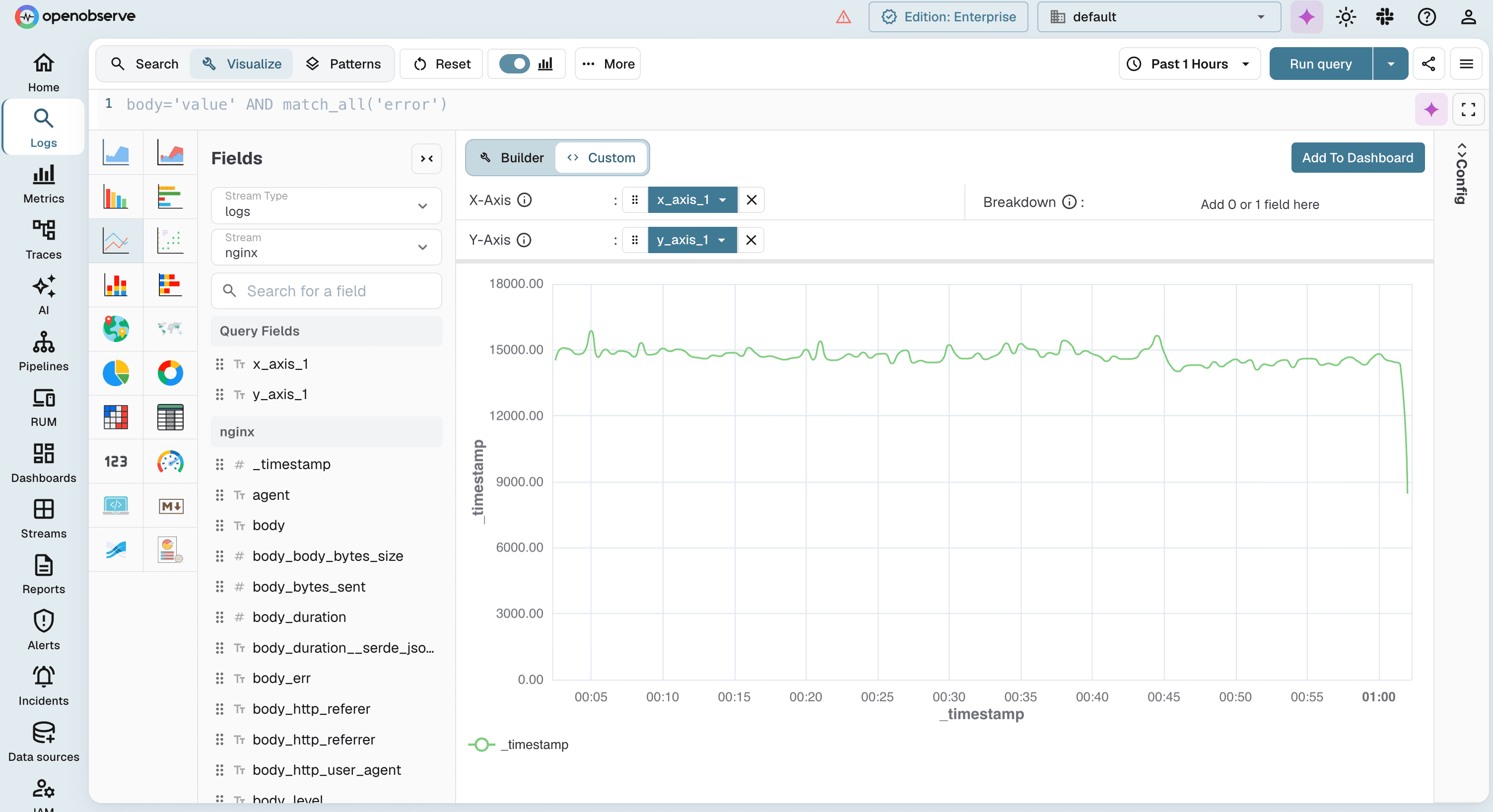The image size is (1493, 812).
Task: Switch to the Search tab
Action: tap(144, 64)
